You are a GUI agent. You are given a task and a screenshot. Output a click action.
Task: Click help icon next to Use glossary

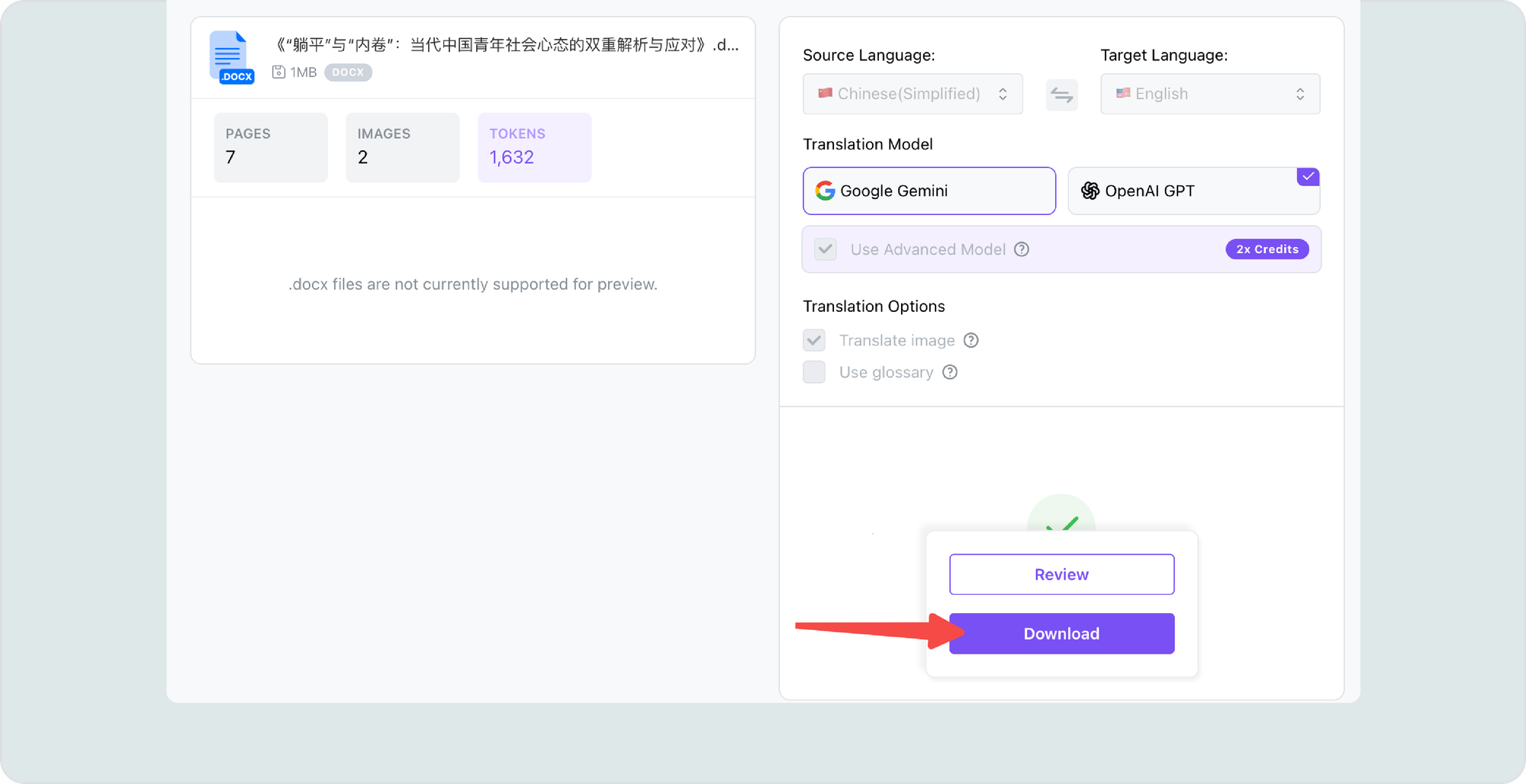click(950, 372)
